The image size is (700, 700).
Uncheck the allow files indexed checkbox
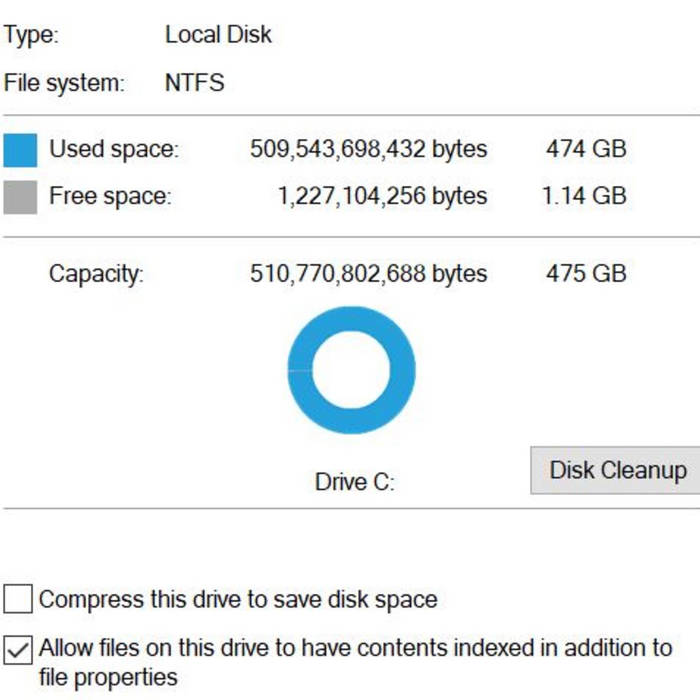(x=18, y=649)
